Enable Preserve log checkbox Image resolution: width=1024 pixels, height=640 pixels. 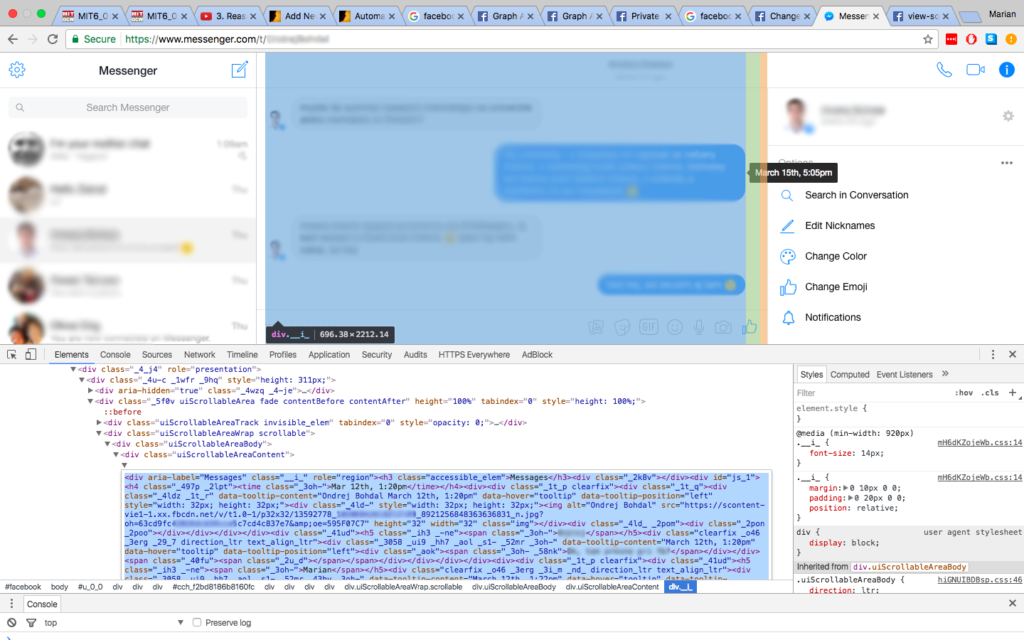[x=197, y=622]
